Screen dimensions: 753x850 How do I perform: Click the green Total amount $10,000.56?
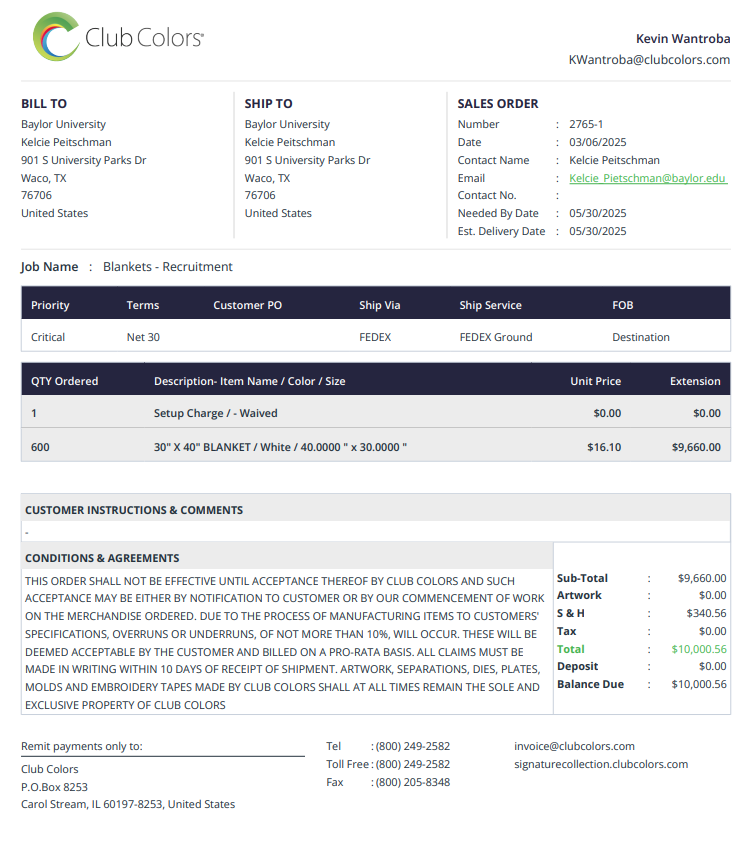[x=699, y=649]
